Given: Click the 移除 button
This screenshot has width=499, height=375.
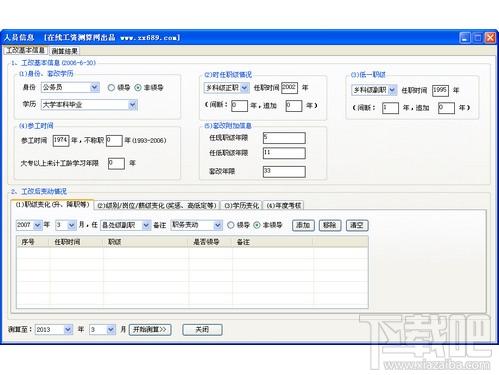Looking at the screenshot, I should pos(330,225).
